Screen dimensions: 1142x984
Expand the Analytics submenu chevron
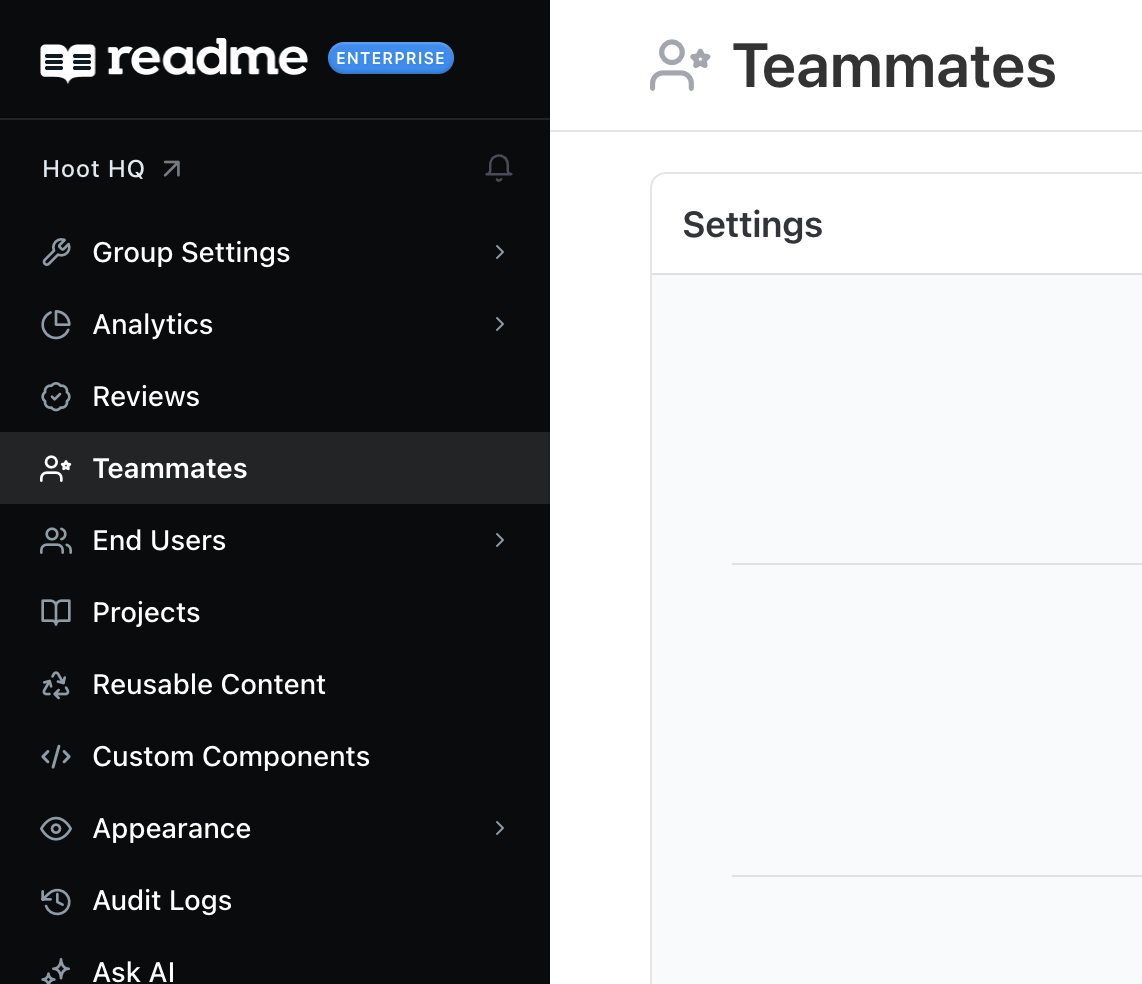[x=500, y=324]
